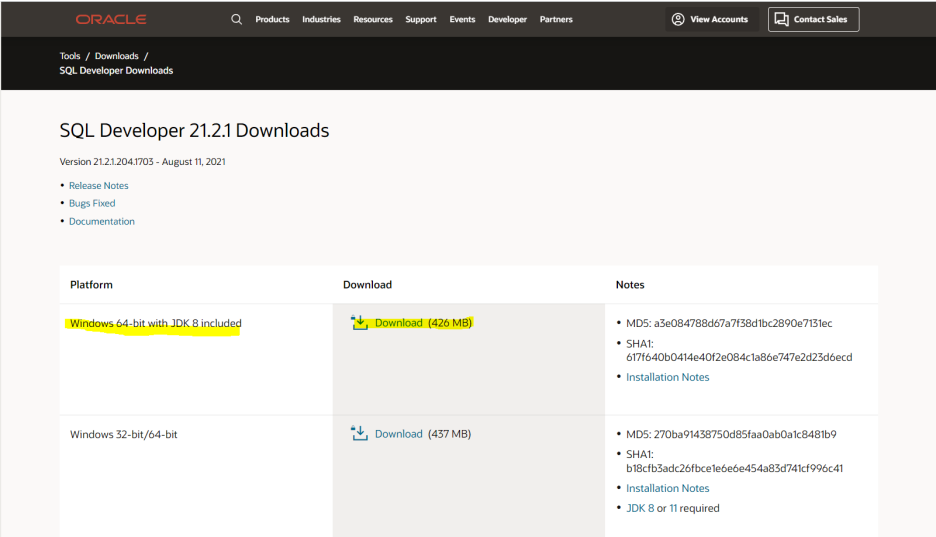The image size is (936, 537).
Task: Open the Industries menu
Action: [x=321, y=19]
